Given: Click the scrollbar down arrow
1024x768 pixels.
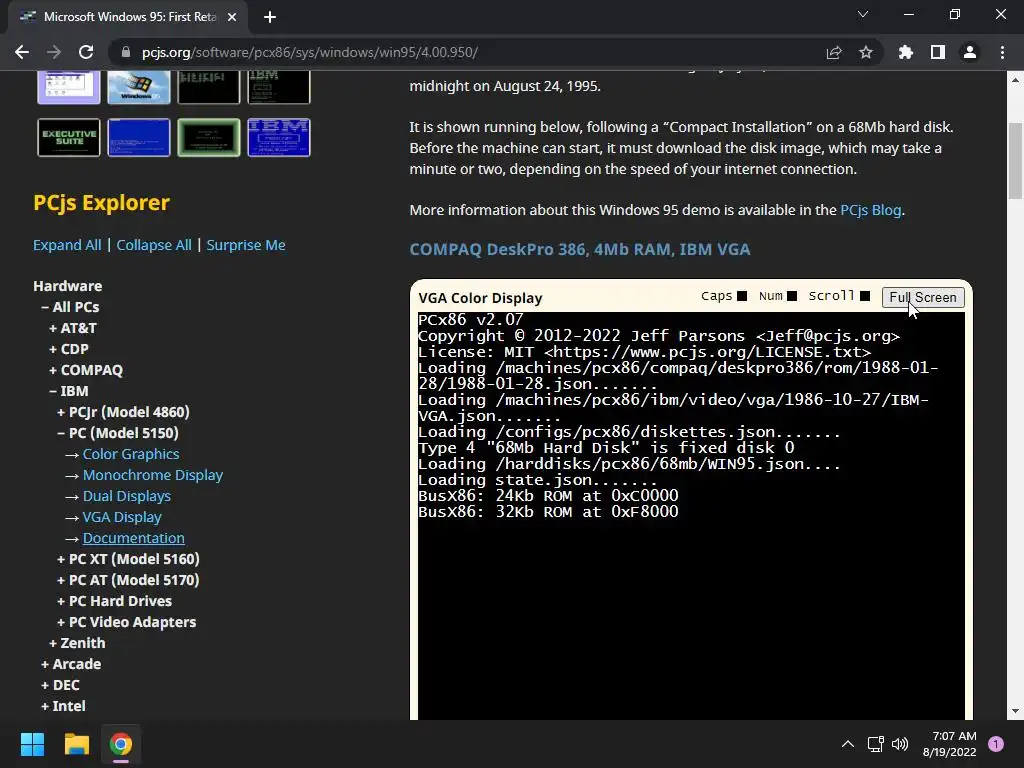Looking at the screenshot, I should click(1015, 711).
